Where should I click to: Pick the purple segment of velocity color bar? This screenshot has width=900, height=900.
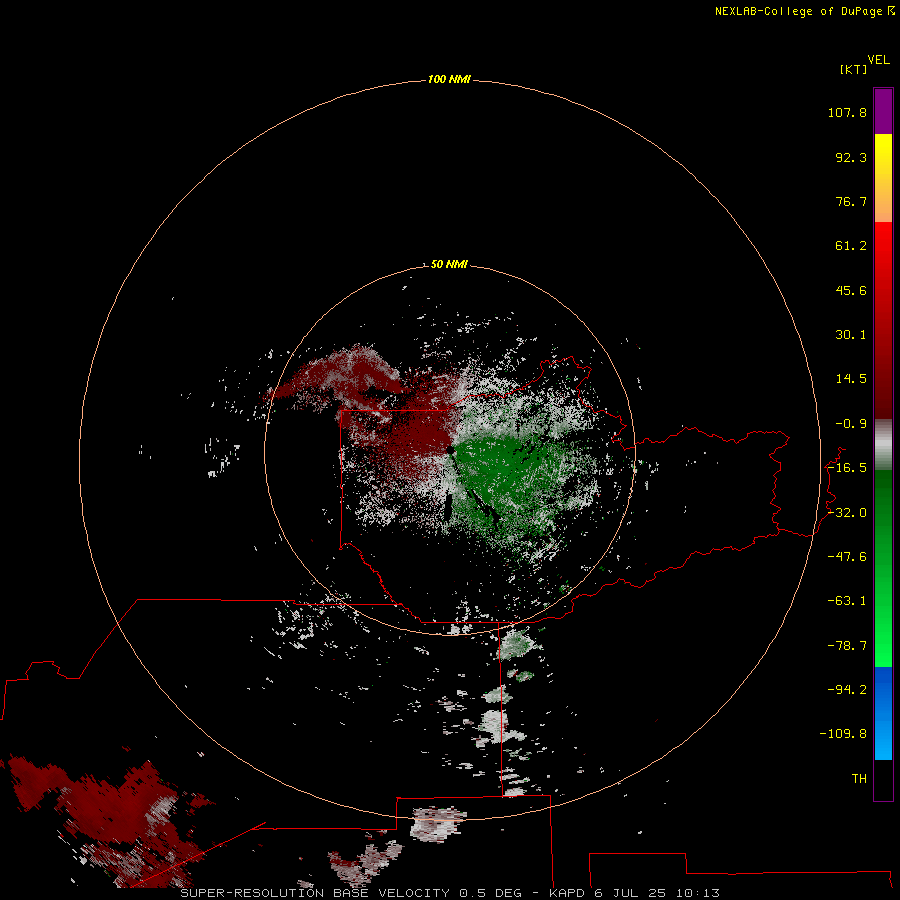coord(883,111)
